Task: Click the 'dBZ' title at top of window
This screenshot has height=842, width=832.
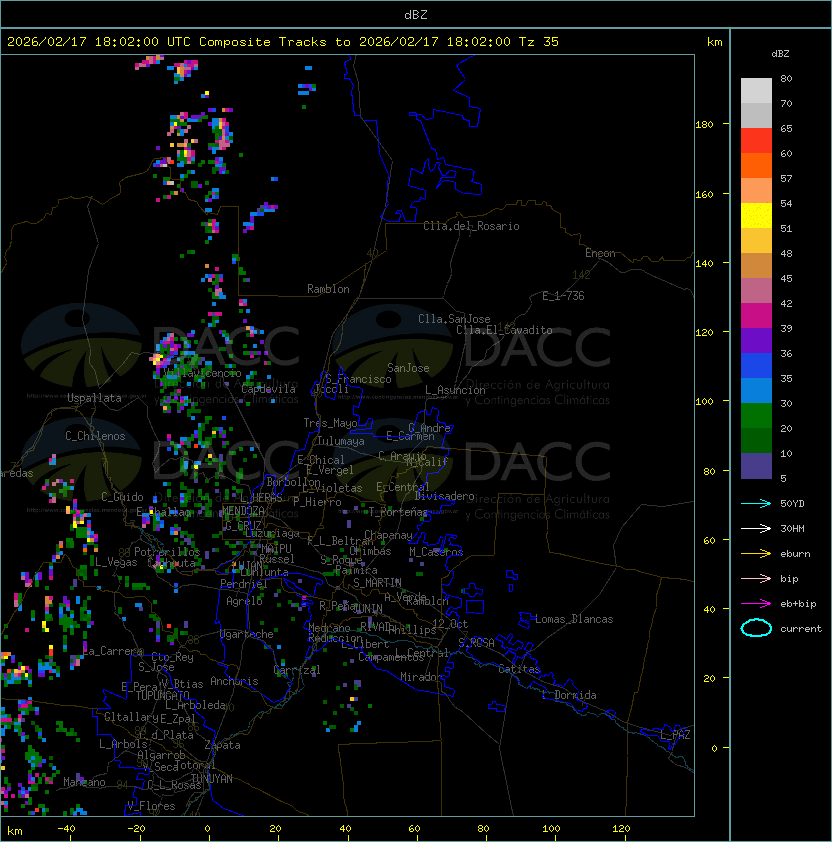Action: point(416,14)
